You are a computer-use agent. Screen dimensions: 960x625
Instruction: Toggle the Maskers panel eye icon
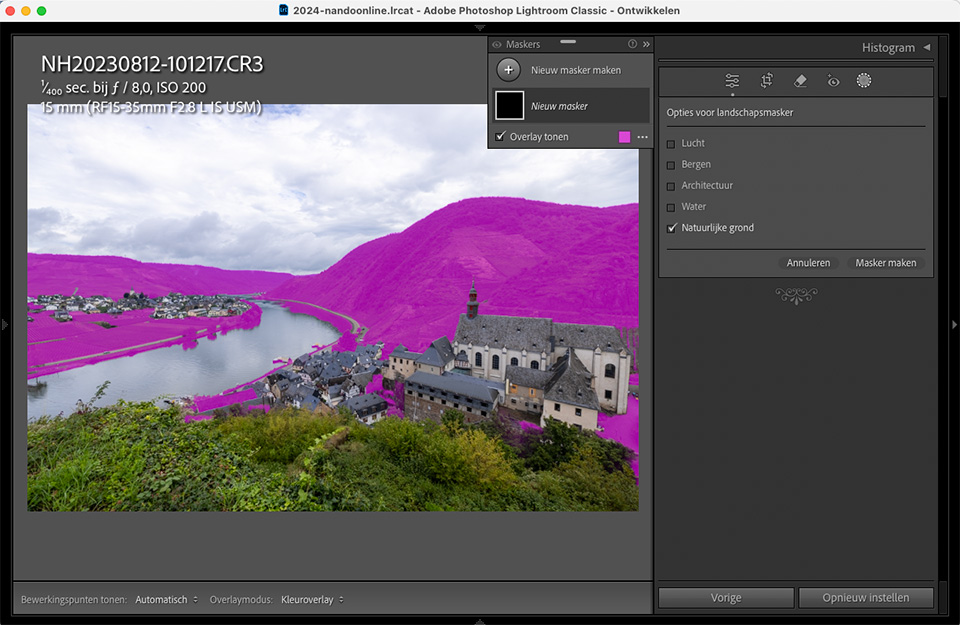497,45
